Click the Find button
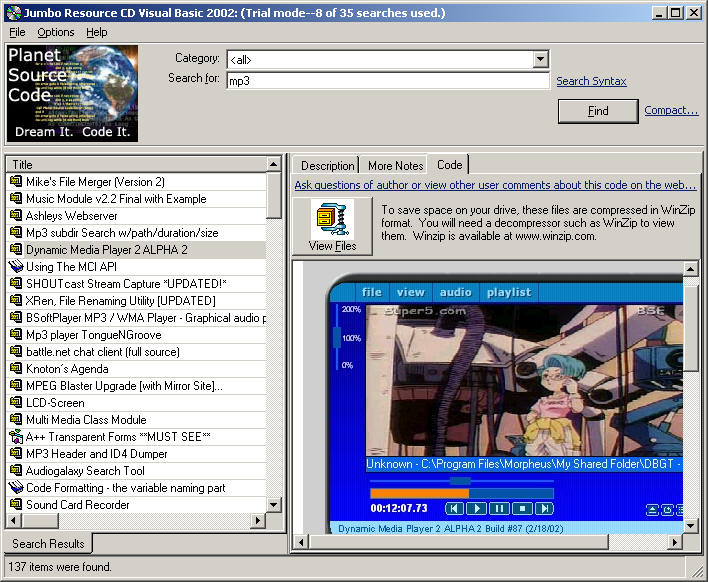The width and height of the screenshot is (708, 582). point(598,111)
